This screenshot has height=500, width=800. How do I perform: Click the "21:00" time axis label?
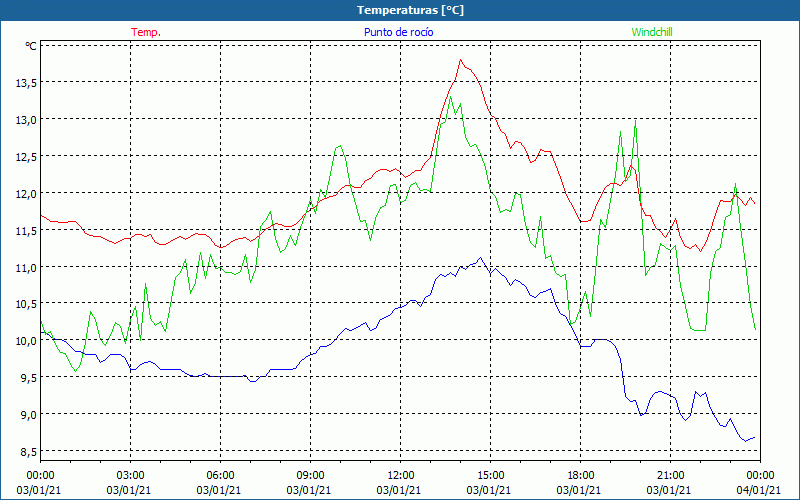pyautogui.click(x=670, y=476)
